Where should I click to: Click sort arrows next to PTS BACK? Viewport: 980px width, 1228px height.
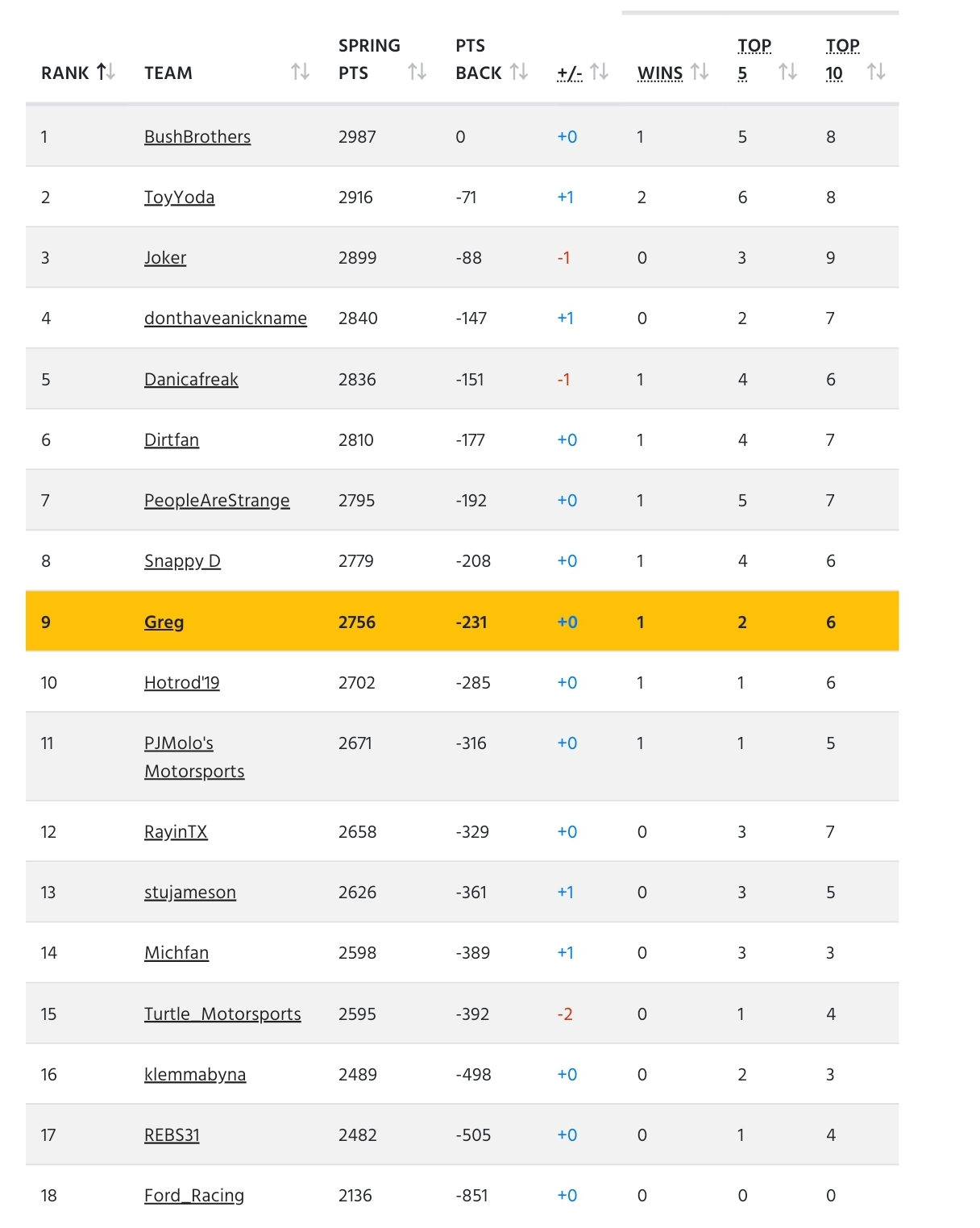coord(519,73)
